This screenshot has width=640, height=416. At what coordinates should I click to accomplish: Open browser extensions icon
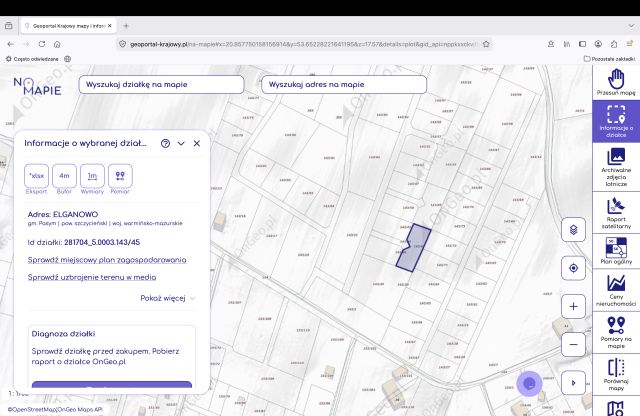[614, 44]
